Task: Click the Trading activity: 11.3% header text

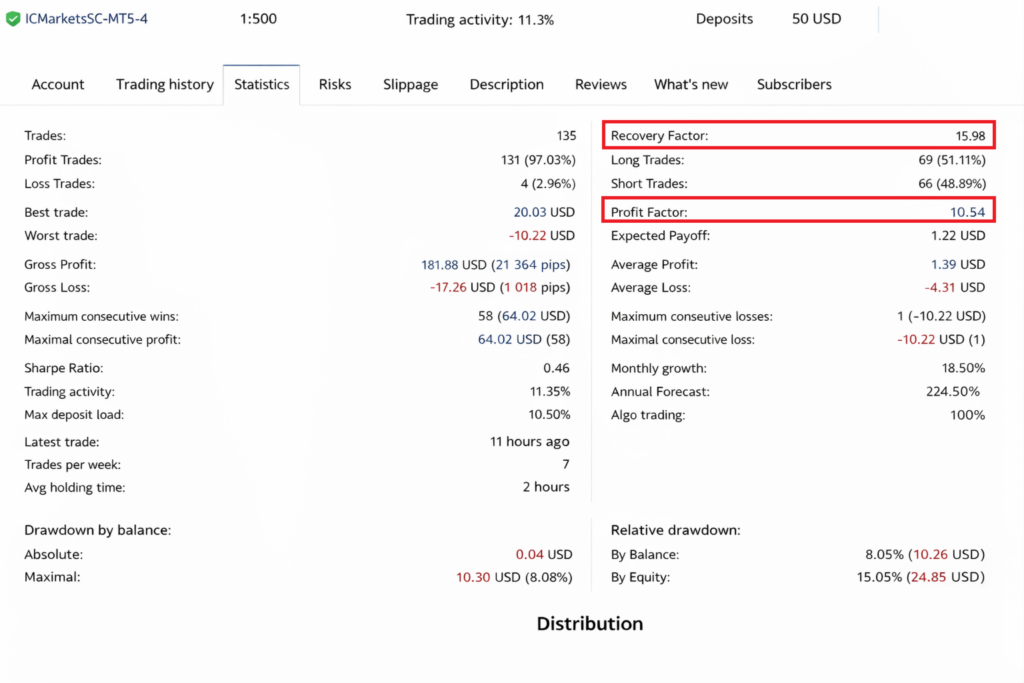Action: [x=479, y=20]
